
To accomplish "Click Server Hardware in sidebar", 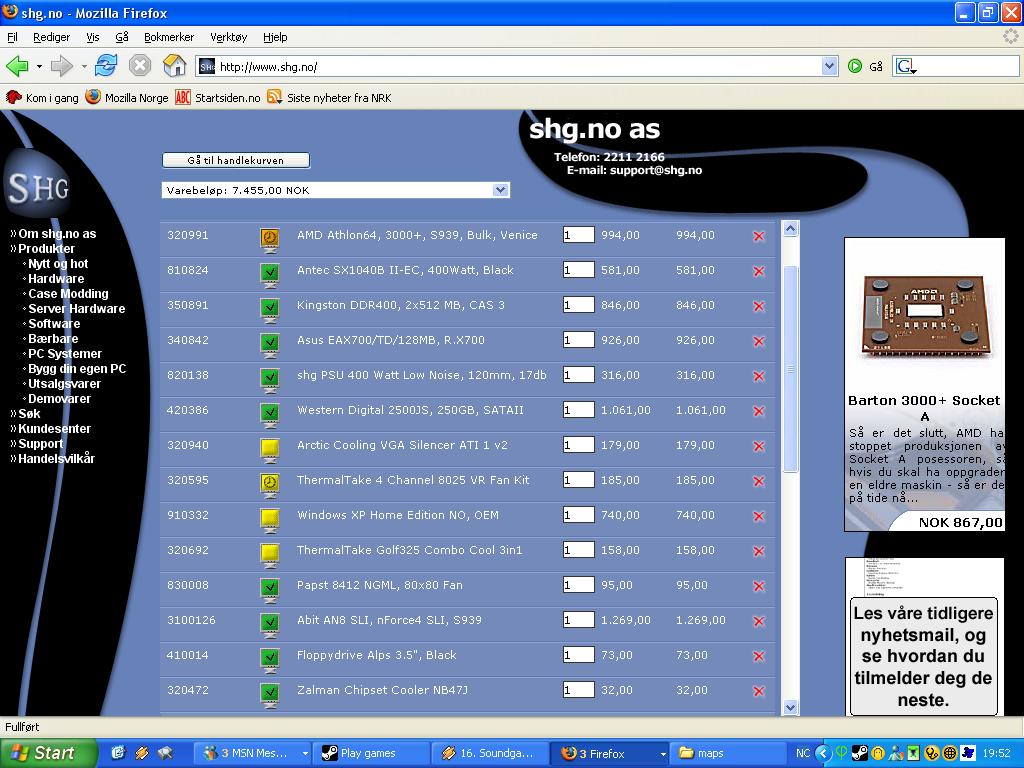I will [76, 309].
